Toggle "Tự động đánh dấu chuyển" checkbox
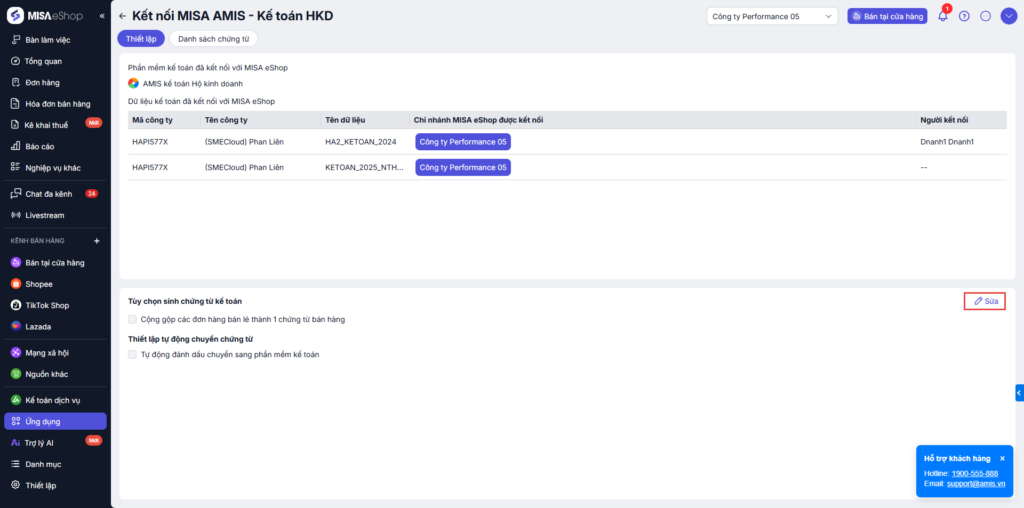1024x508 pixels. click(x=133, y=354)
